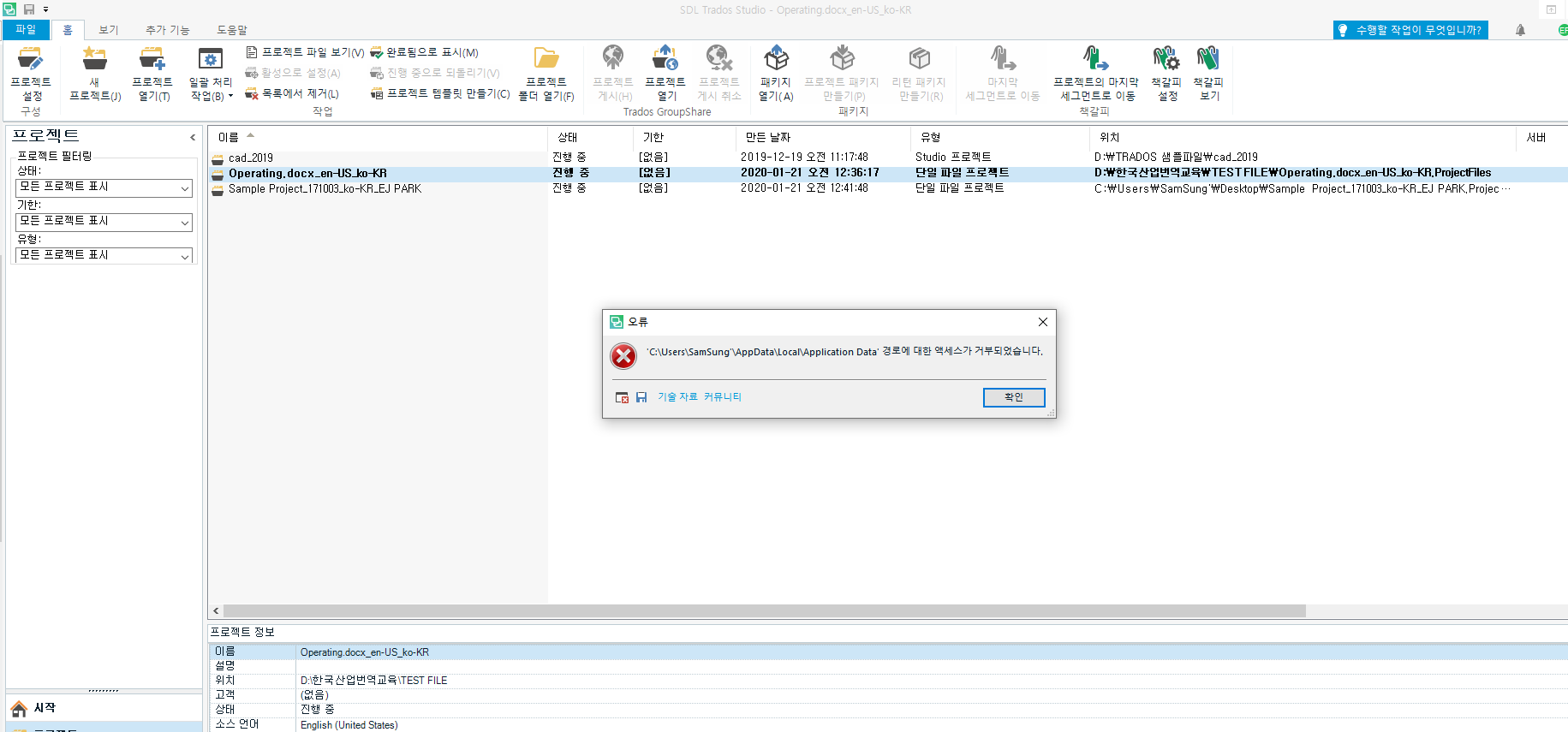The height and width of the screenshot is (732, 1568).
Task: Open Quick Access toolbar dropdown arrow
Action: [45, 9]
